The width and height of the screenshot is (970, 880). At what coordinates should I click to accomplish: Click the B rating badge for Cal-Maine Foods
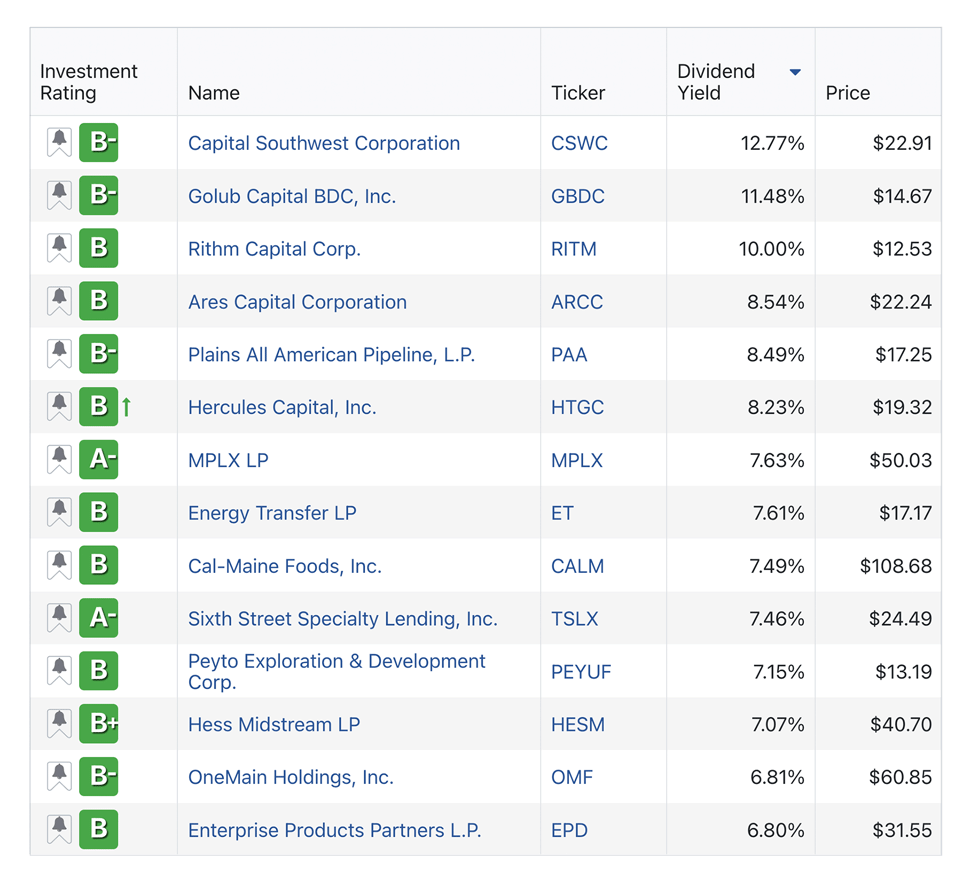(99, 566)
